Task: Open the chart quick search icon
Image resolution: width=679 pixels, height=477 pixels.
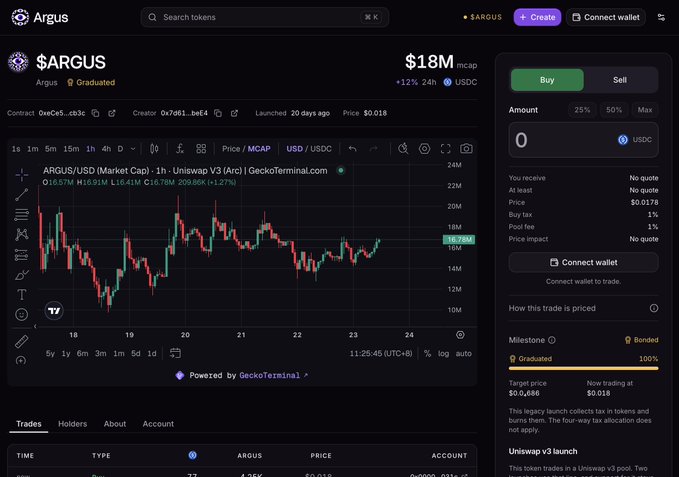Action: pos(403,149)
